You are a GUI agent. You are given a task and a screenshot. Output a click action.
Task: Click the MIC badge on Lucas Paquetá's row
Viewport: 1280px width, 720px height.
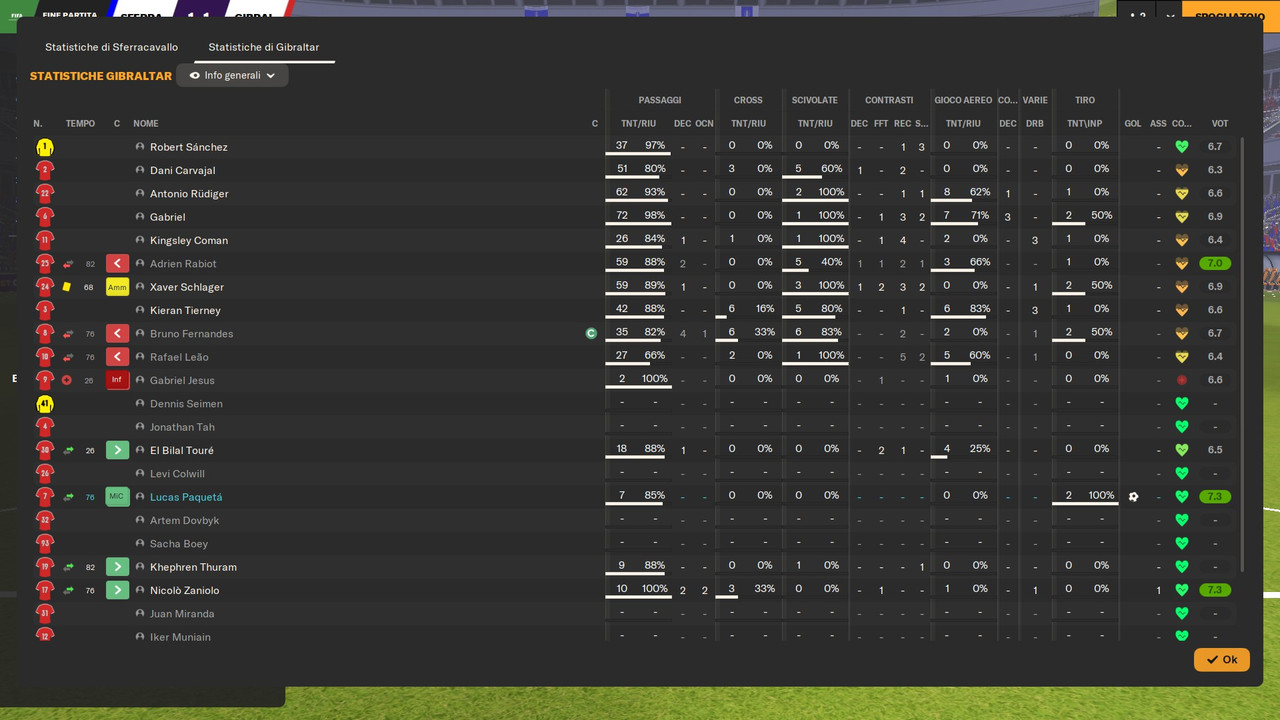tap(117, 497)
